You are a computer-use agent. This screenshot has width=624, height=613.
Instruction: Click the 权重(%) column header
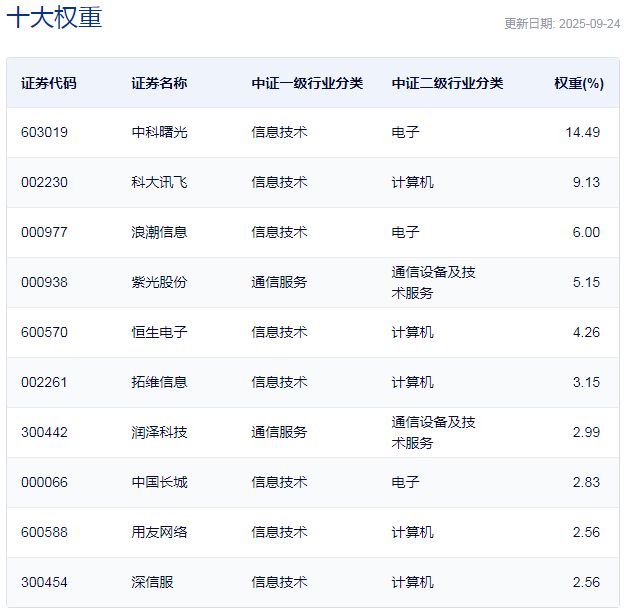pos(579,83)
